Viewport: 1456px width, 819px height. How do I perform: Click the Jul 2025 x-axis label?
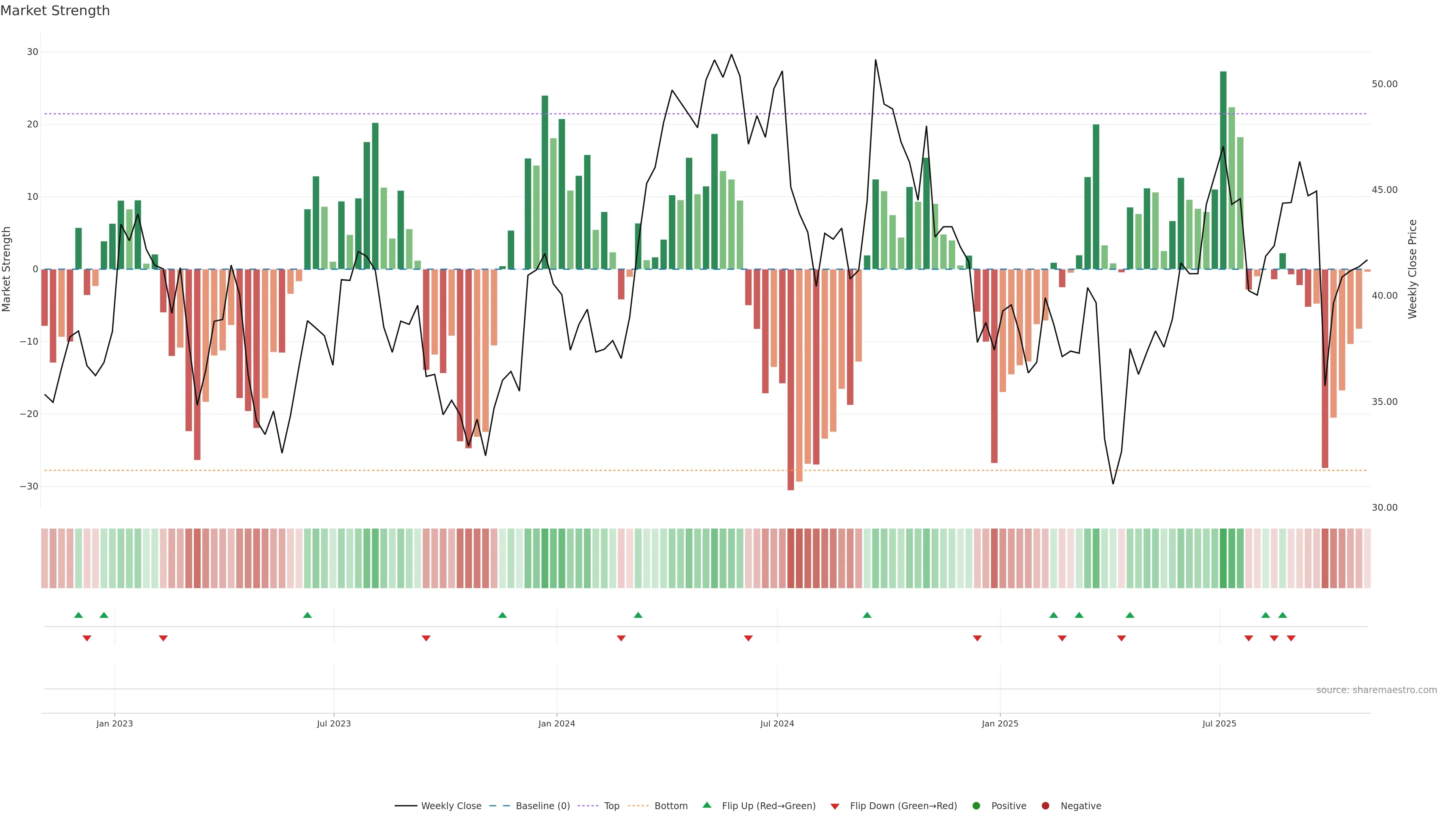[1219, 723]
